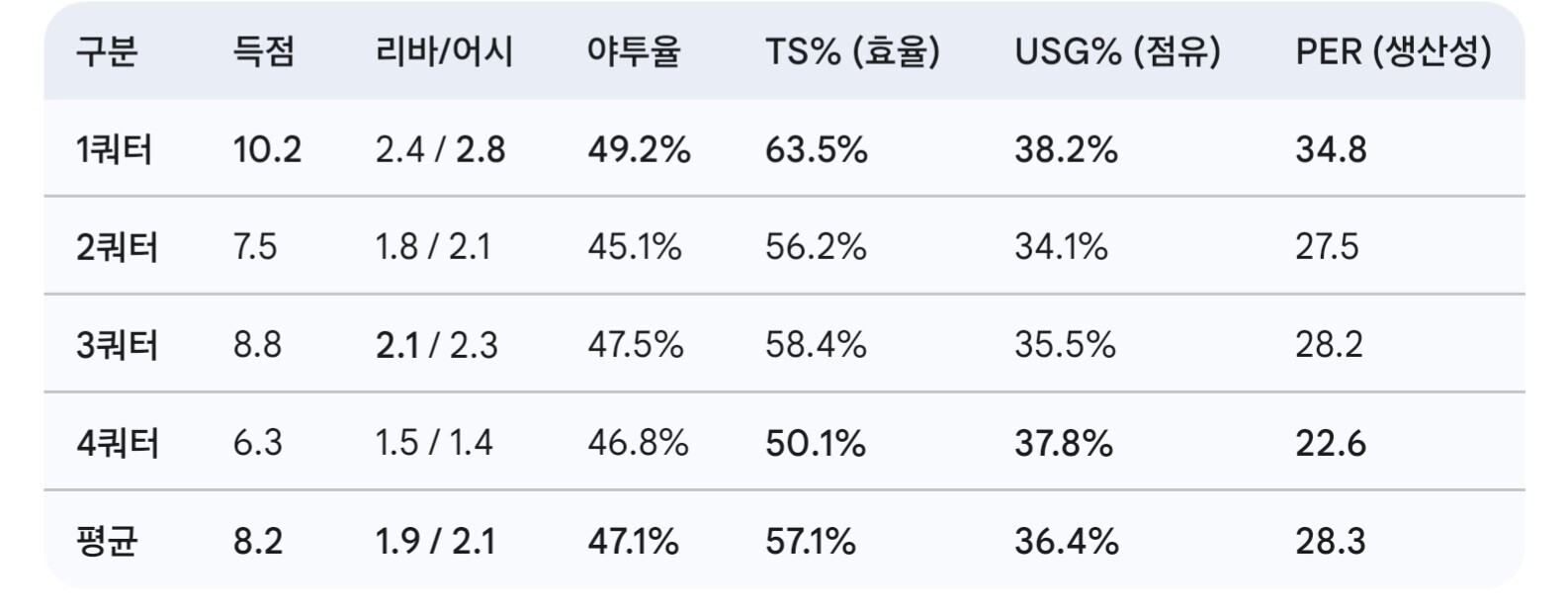The image size is (1568, 609).
Task: Select the 평균 row label
Action: pyautogui.click(x=107, y=541)
